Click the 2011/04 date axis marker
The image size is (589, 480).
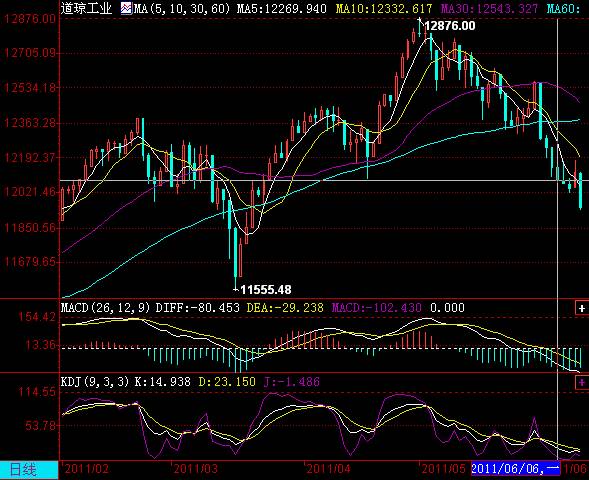[x=328, y=469]
